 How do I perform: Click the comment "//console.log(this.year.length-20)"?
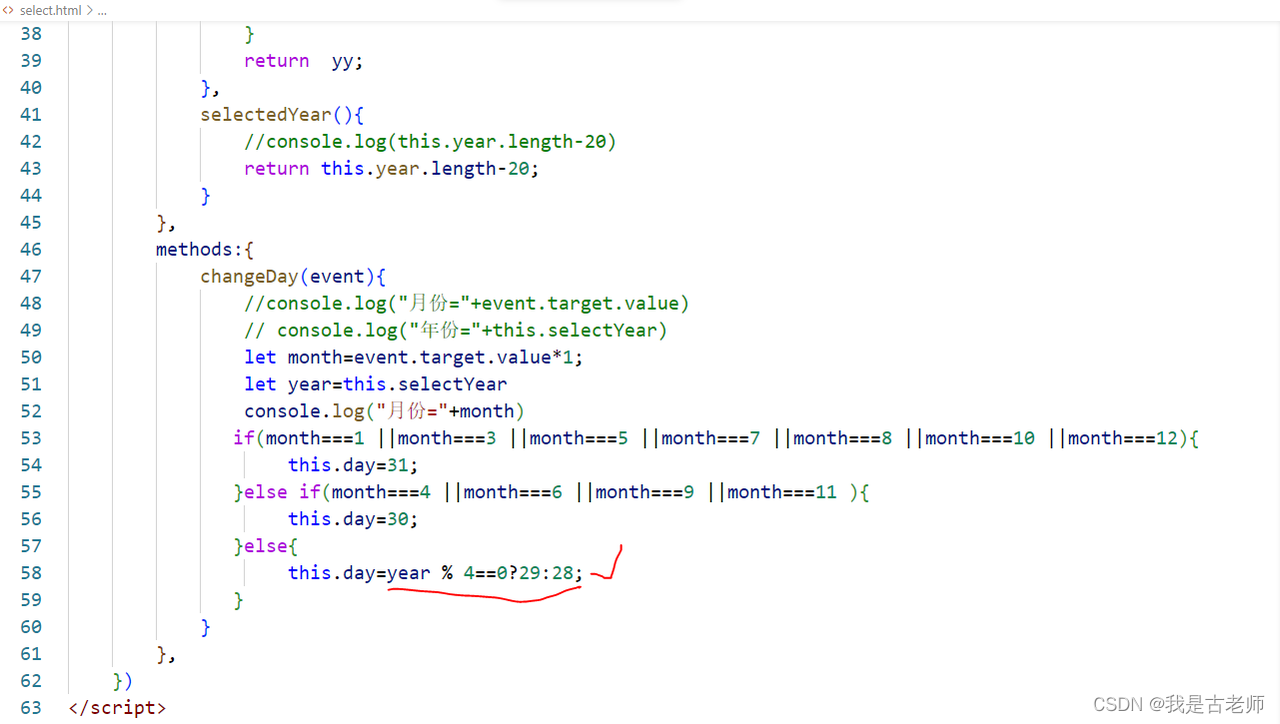point(430,142)
